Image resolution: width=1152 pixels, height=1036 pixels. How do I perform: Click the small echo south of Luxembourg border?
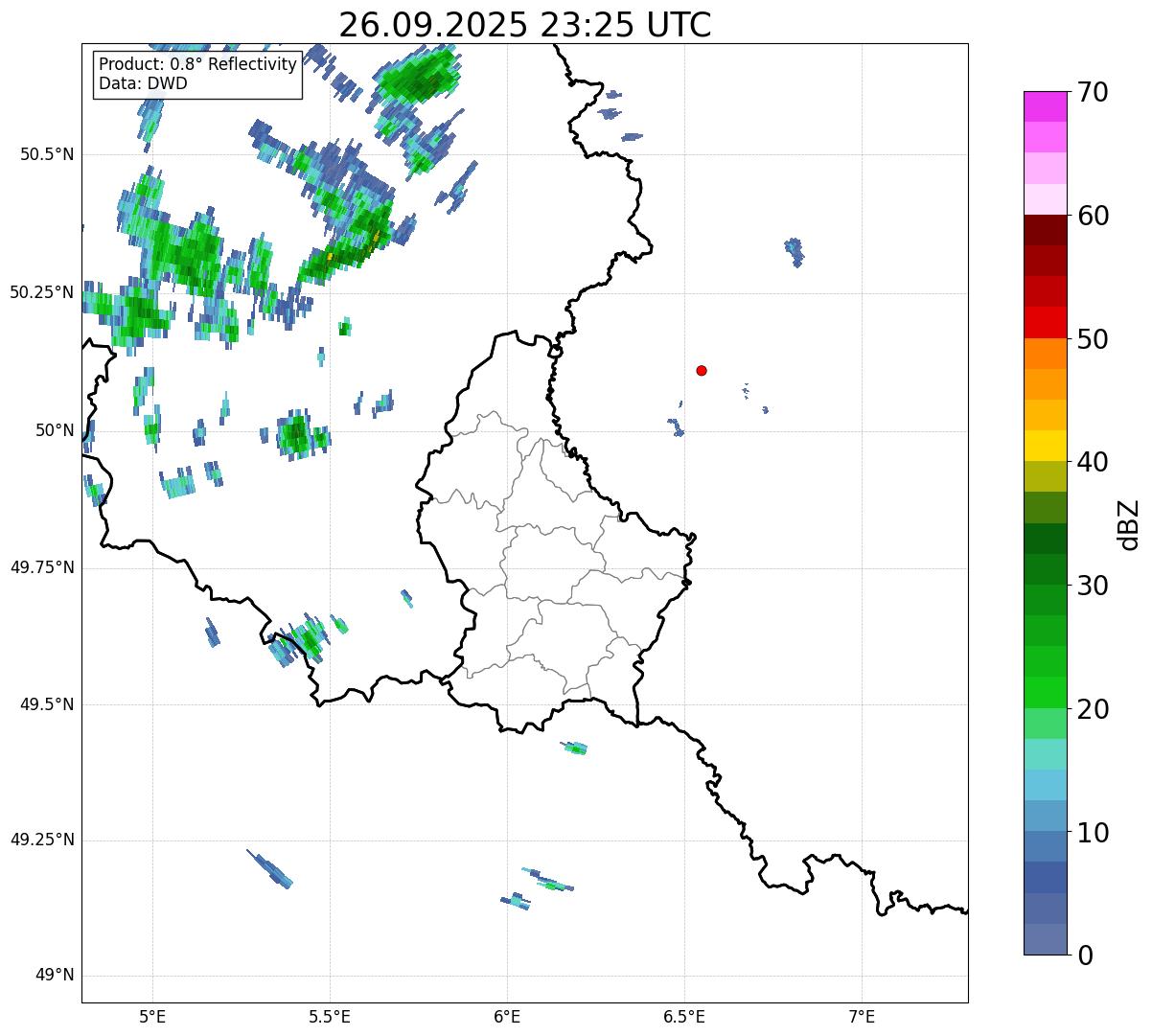coord(575,748)
